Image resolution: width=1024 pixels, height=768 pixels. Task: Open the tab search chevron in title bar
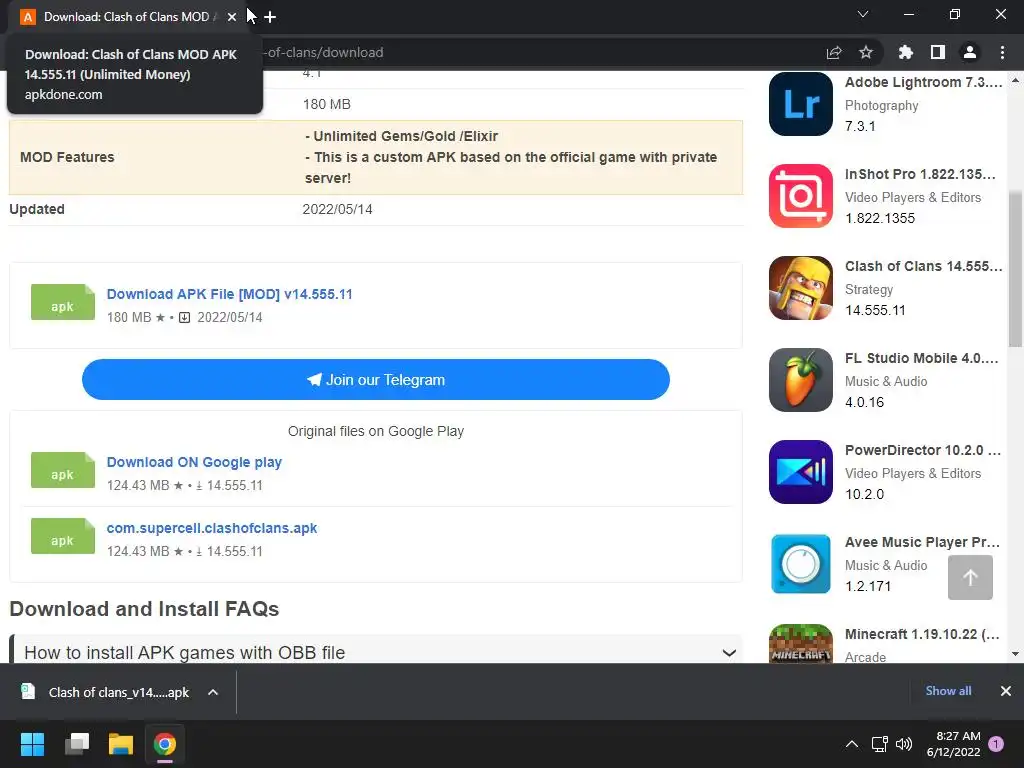[x=863, y=14]
